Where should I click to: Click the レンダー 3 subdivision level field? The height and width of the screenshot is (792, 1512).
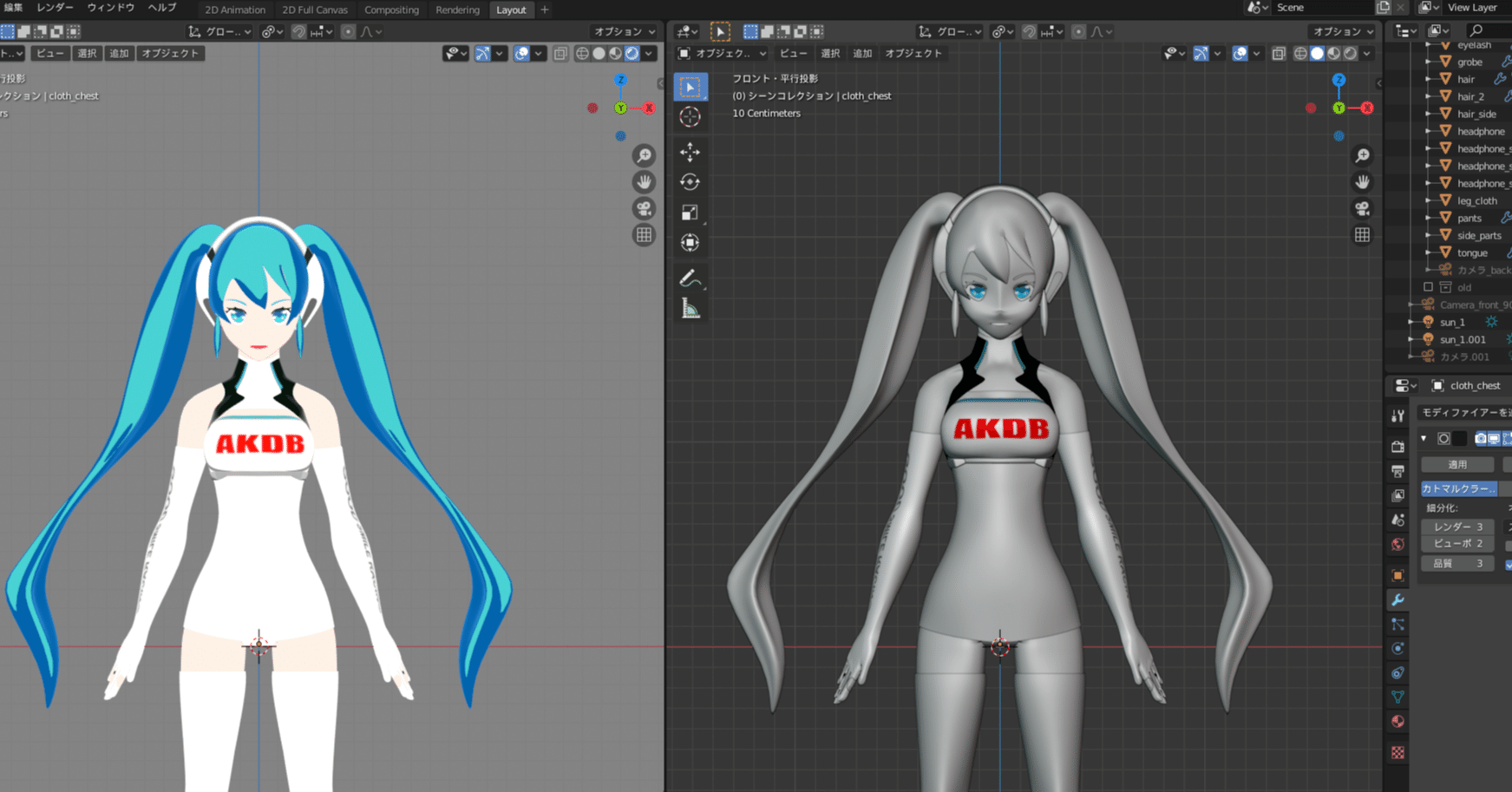(x=1457, y=527)
